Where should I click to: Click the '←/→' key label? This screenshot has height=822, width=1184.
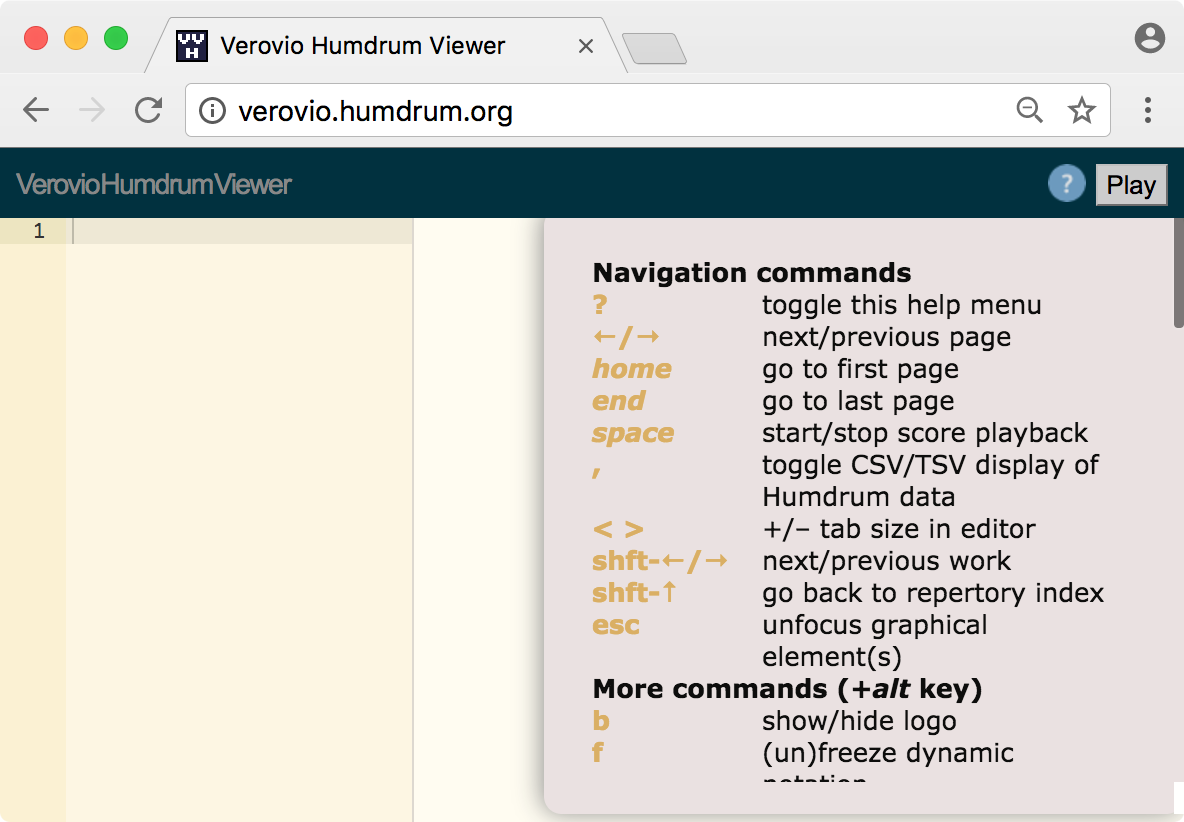[x=626, y=337]
